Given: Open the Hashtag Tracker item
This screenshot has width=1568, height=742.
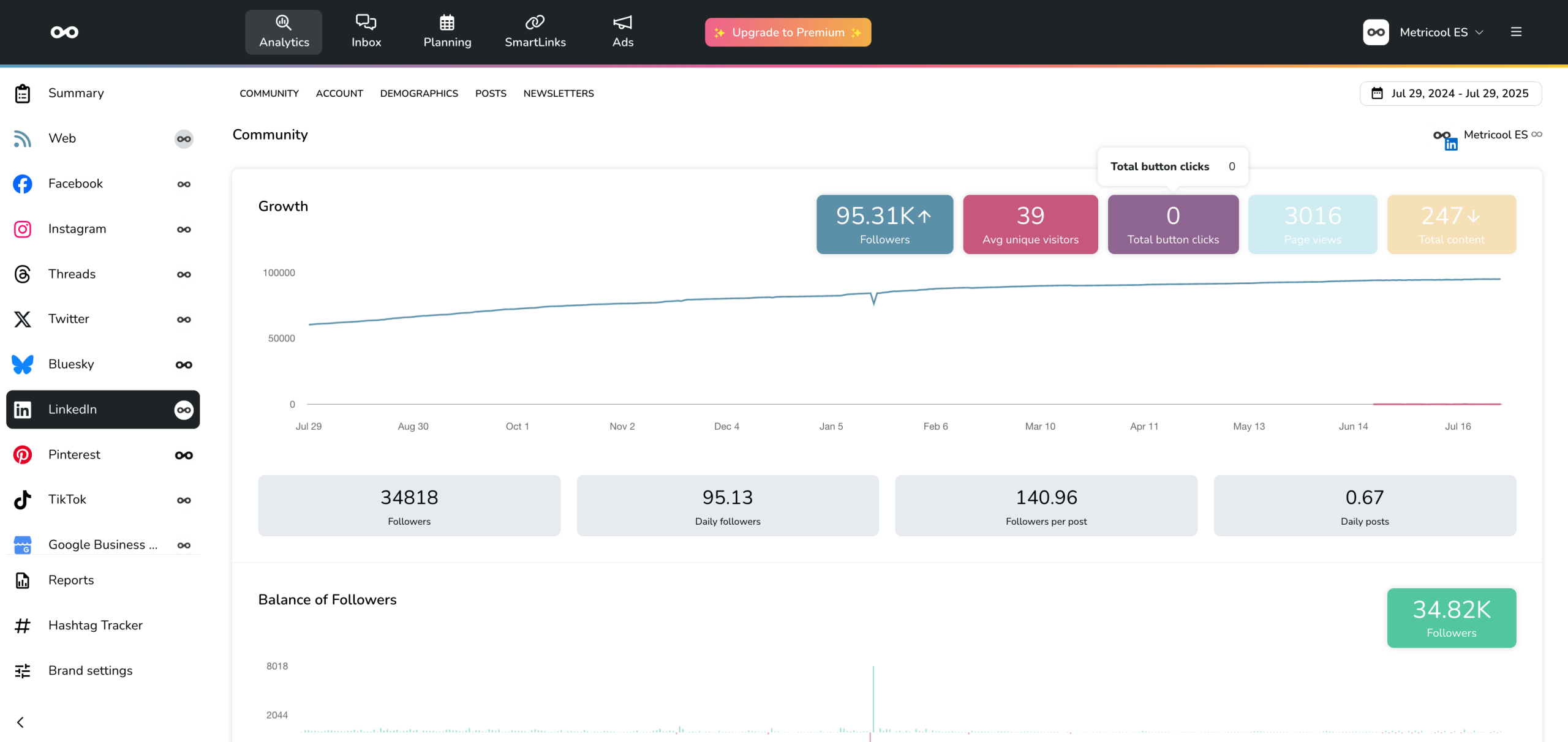Looking at the screenshot, I should tap(95, 625).
